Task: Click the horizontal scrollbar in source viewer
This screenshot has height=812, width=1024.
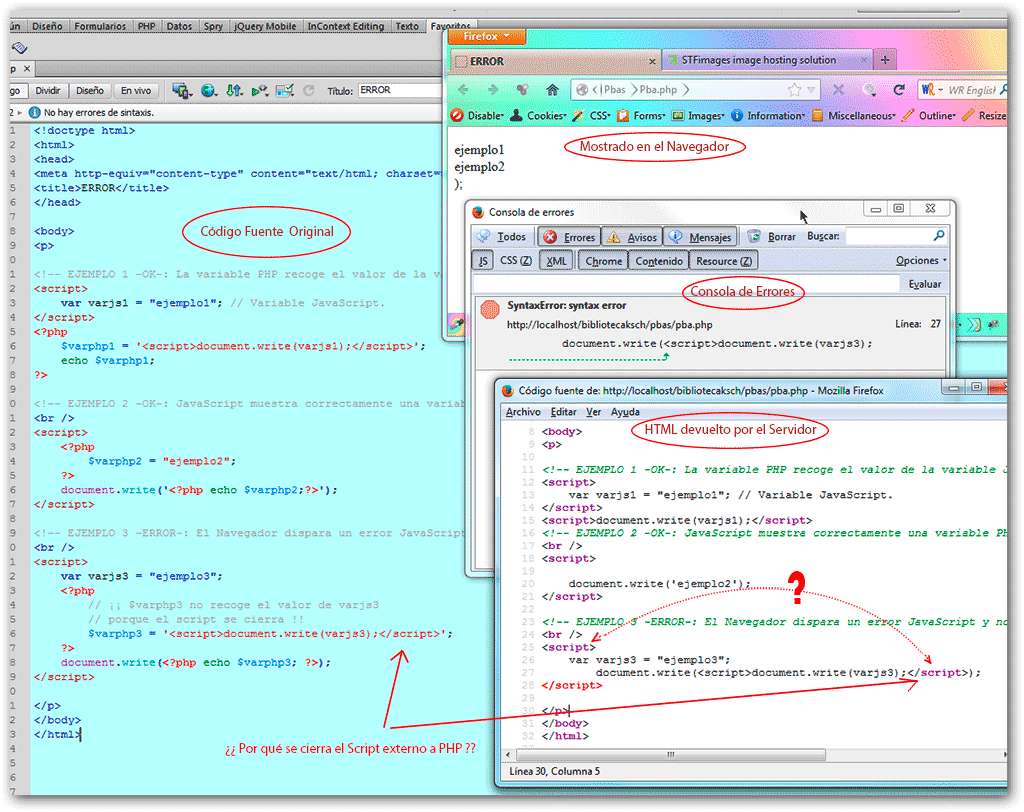Action: [x=669, y=755]
